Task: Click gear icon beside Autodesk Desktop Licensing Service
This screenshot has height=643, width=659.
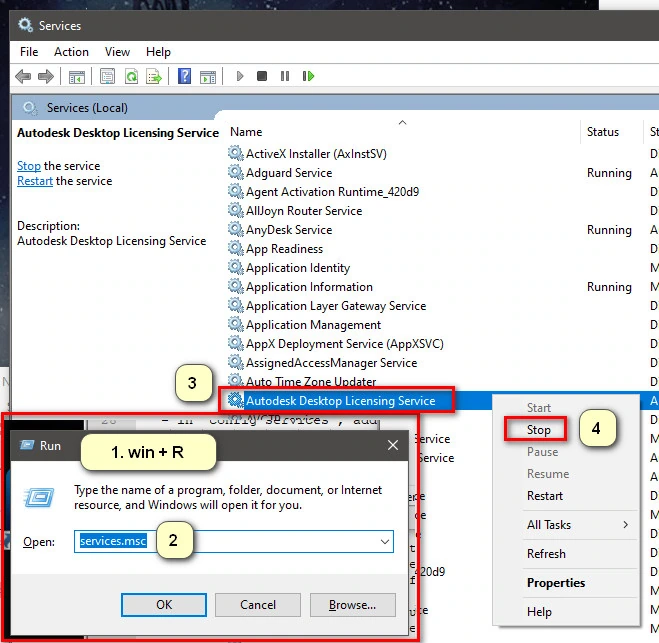Action: click(236, 400)
